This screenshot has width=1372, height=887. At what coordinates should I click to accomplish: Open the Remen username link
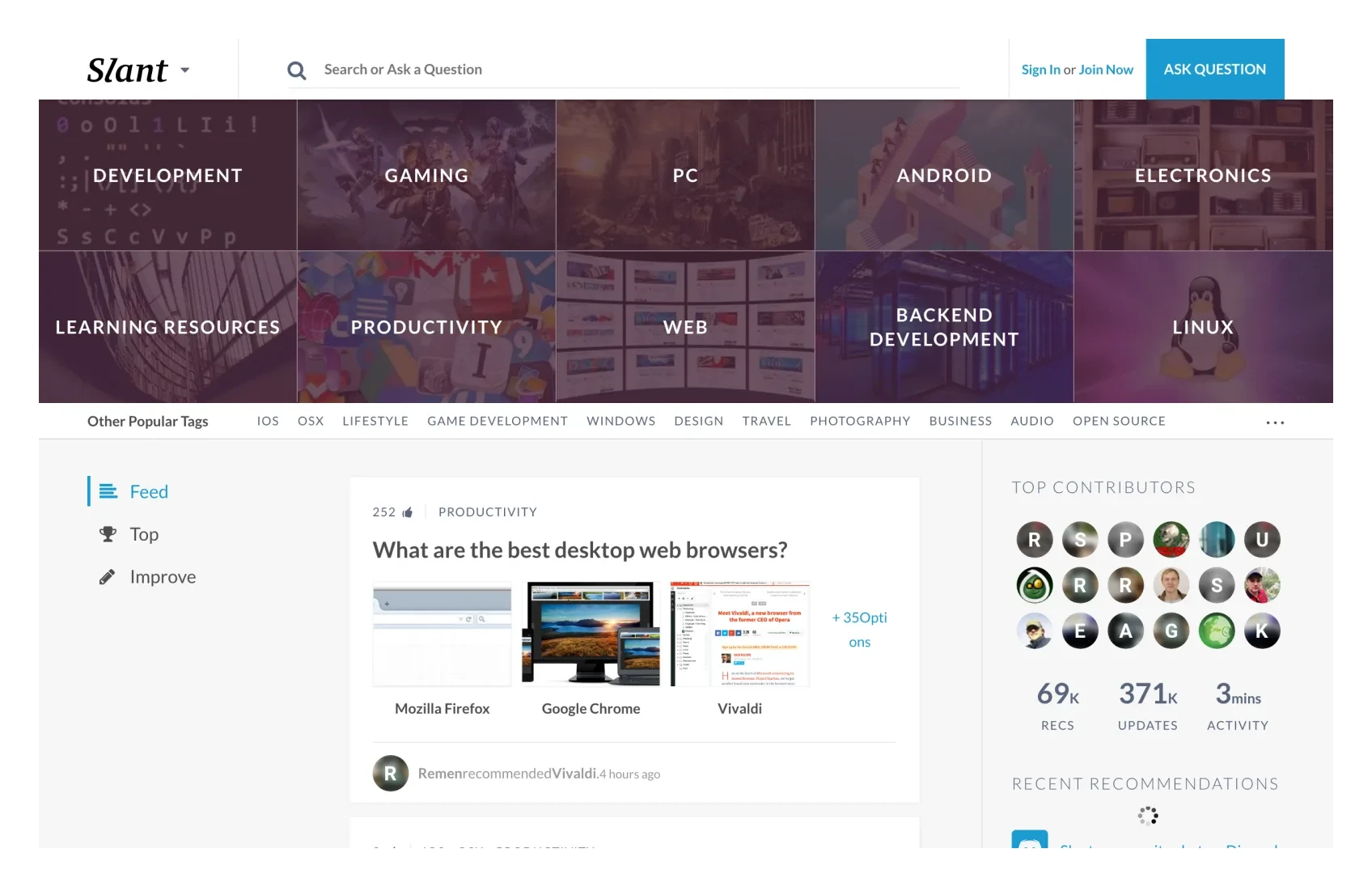click(x=440, y=774)
